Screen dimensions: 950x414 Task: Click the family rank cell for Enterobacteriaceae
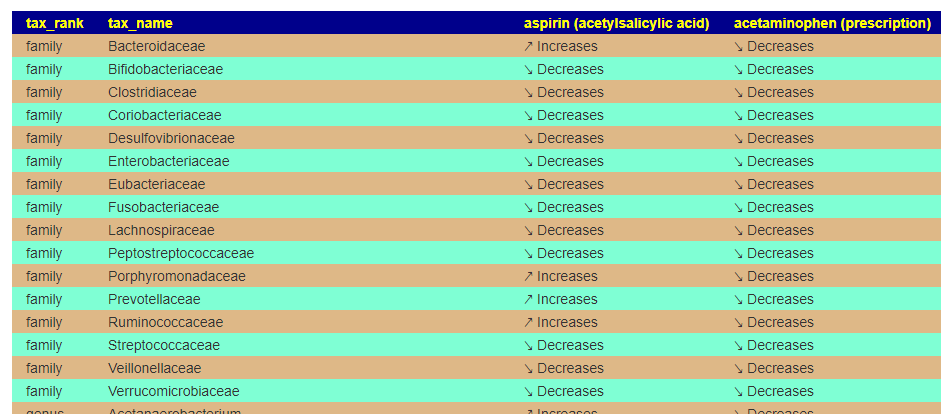[x=44, y=161]
